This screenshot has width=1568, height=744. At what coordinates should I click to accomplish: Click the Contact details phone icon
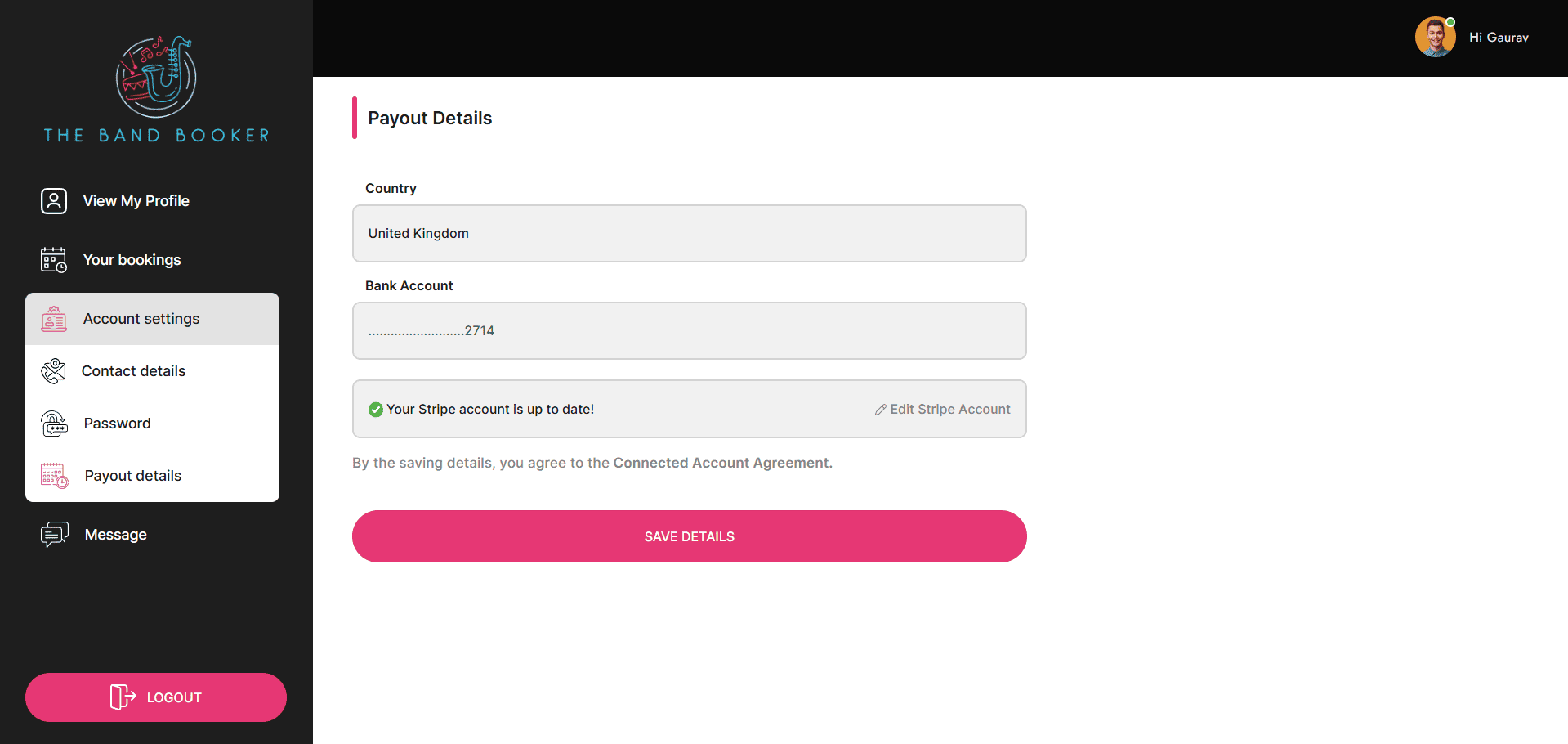click(x=53, y=371)
